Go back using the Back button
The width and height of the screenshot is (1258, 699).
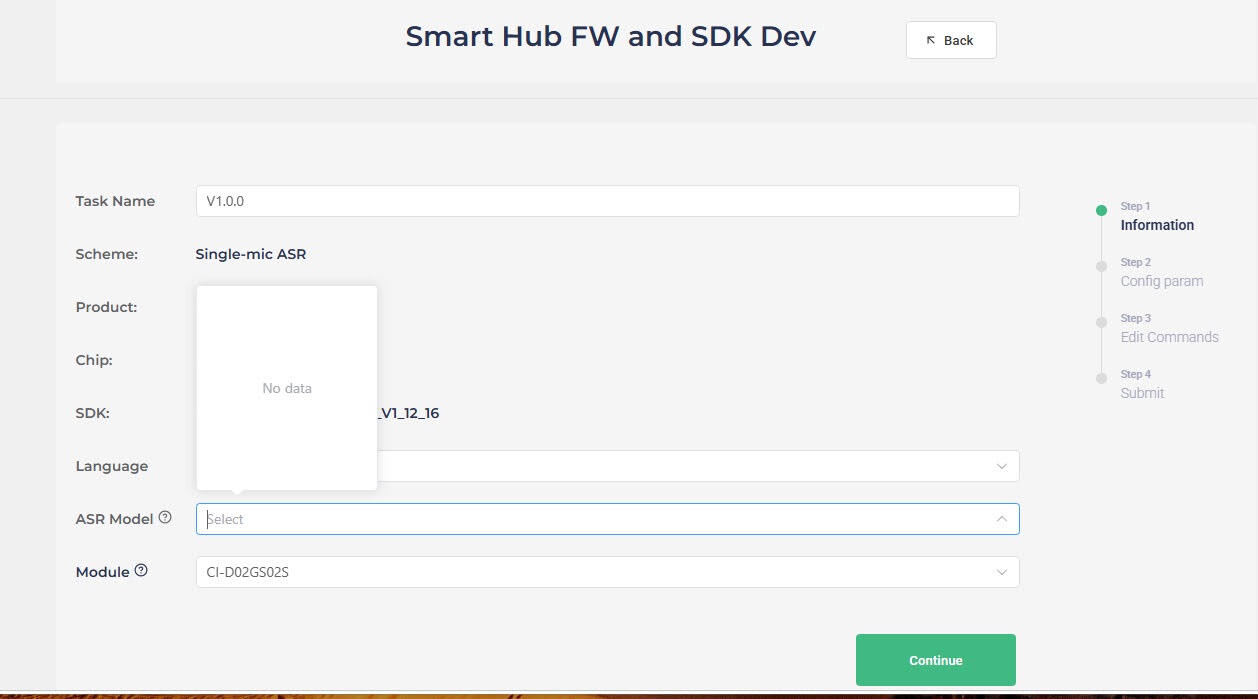951,40
